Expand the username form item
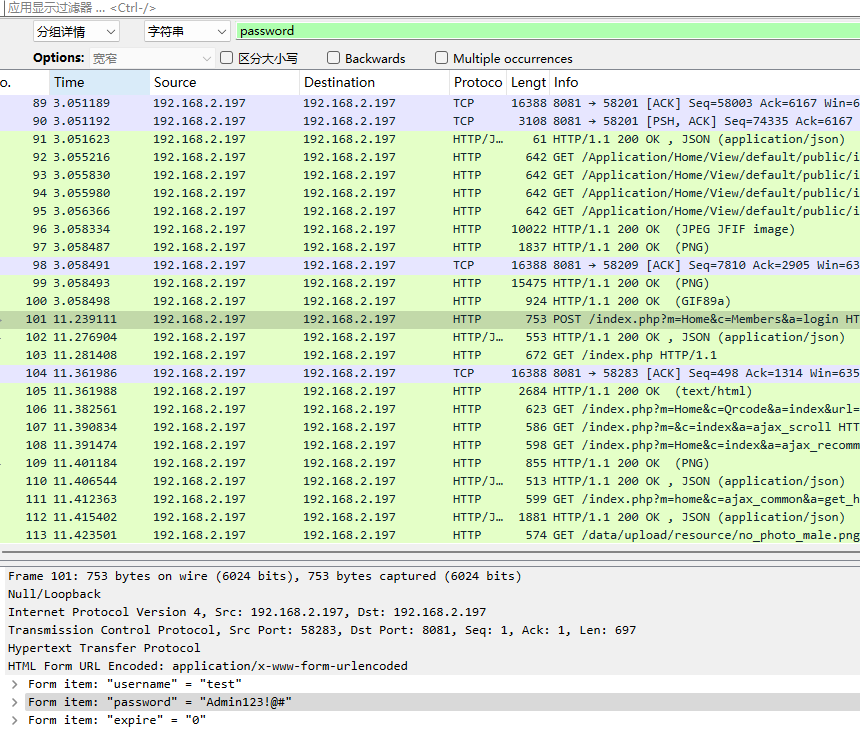Viewport: 860px width, 744px height. coord(15,684)
